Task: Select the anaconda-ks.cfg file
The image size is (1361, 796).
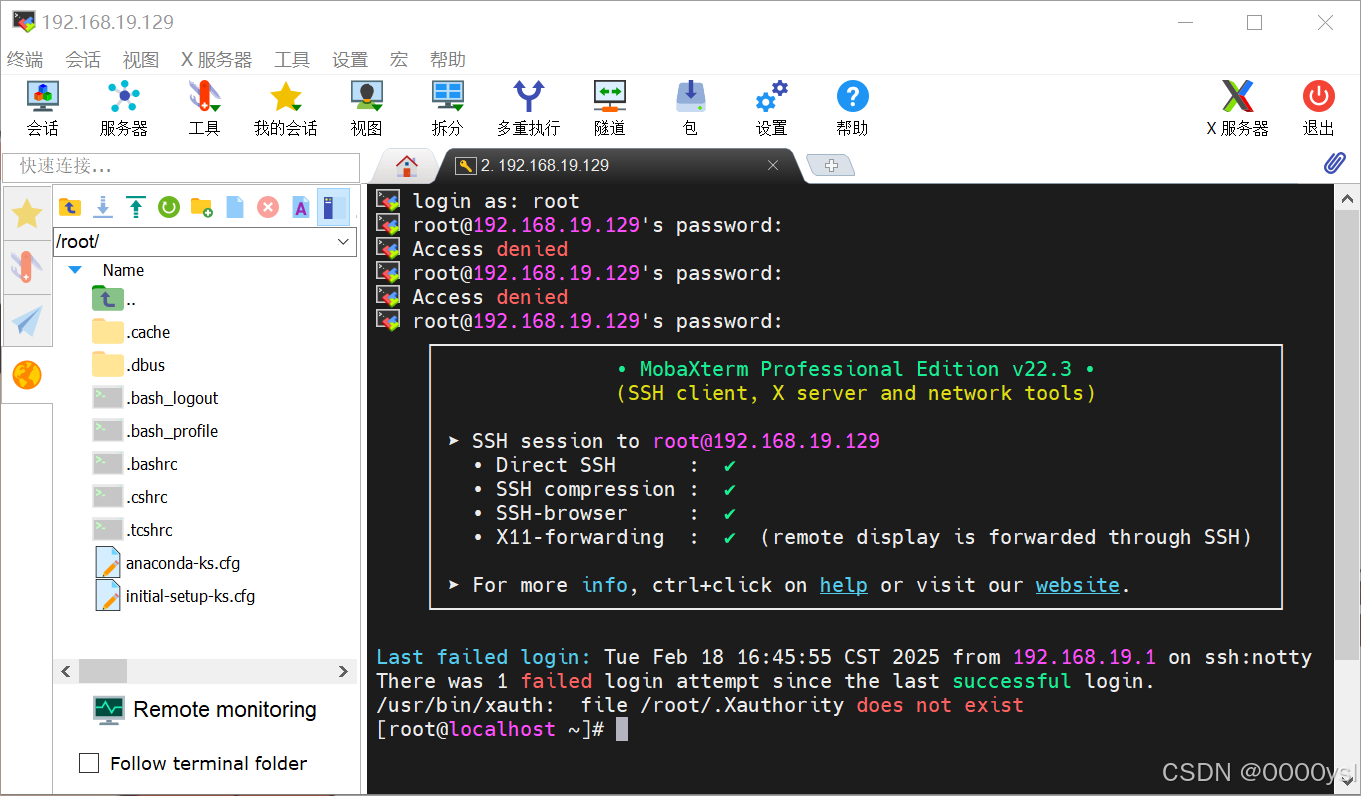Action: pyautogui.click(x=167, y=563)
